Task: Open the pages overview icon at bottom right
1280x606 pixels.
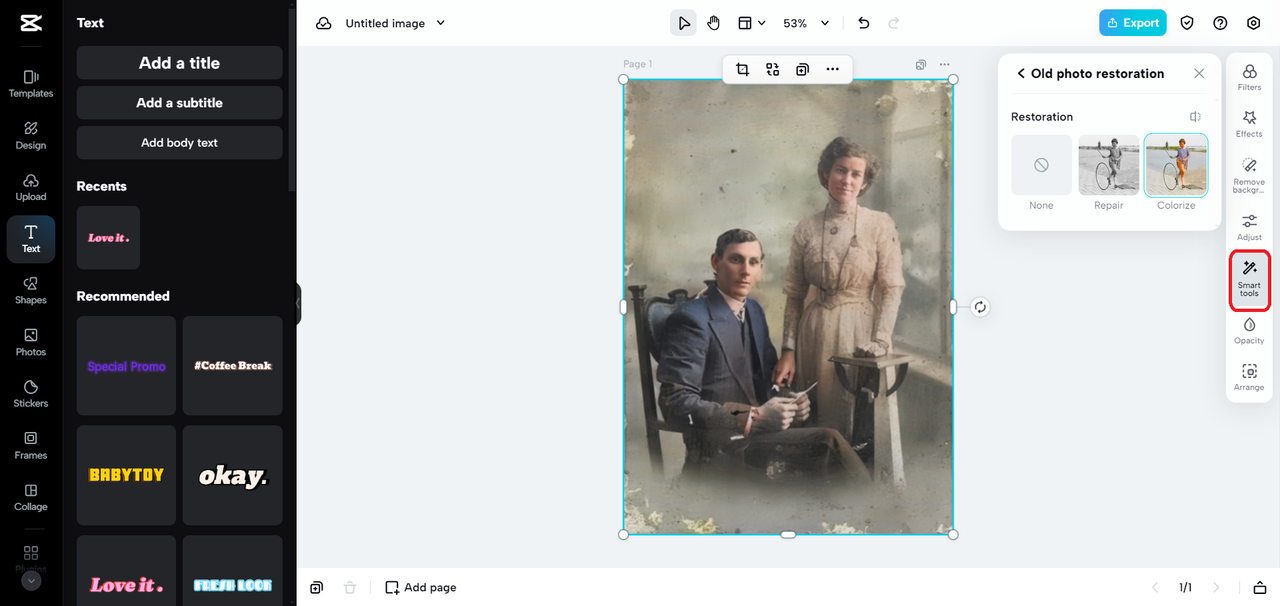Action: [x=1260, y=587]
